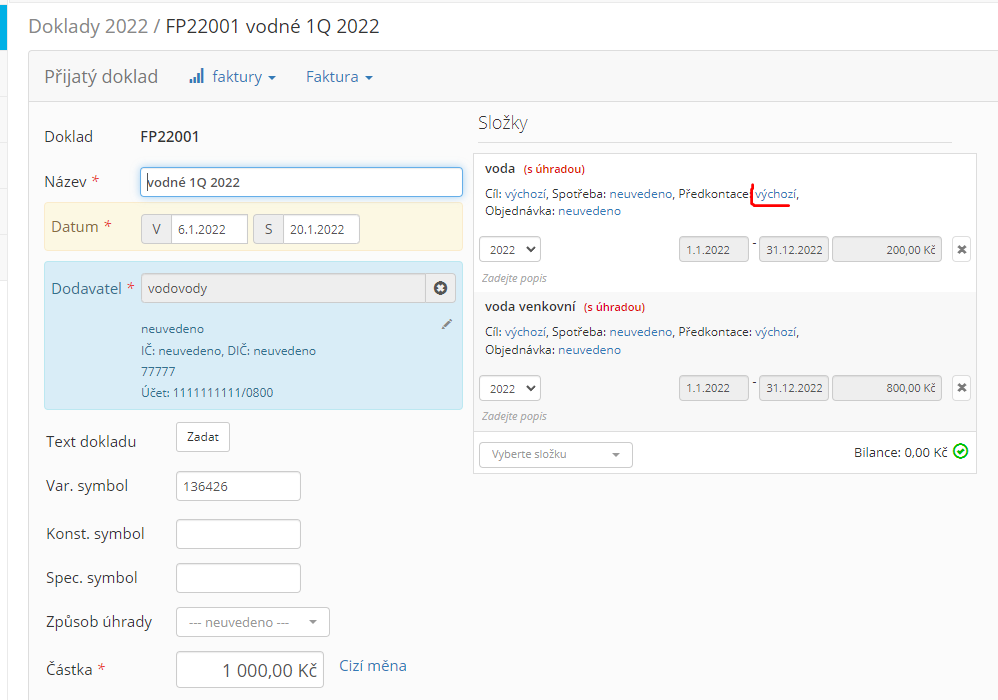The height and width of the screenshot is (700, 998).
Task: Click Předkontace výchozí link in voda venkovní
Action: coord(775,332)
